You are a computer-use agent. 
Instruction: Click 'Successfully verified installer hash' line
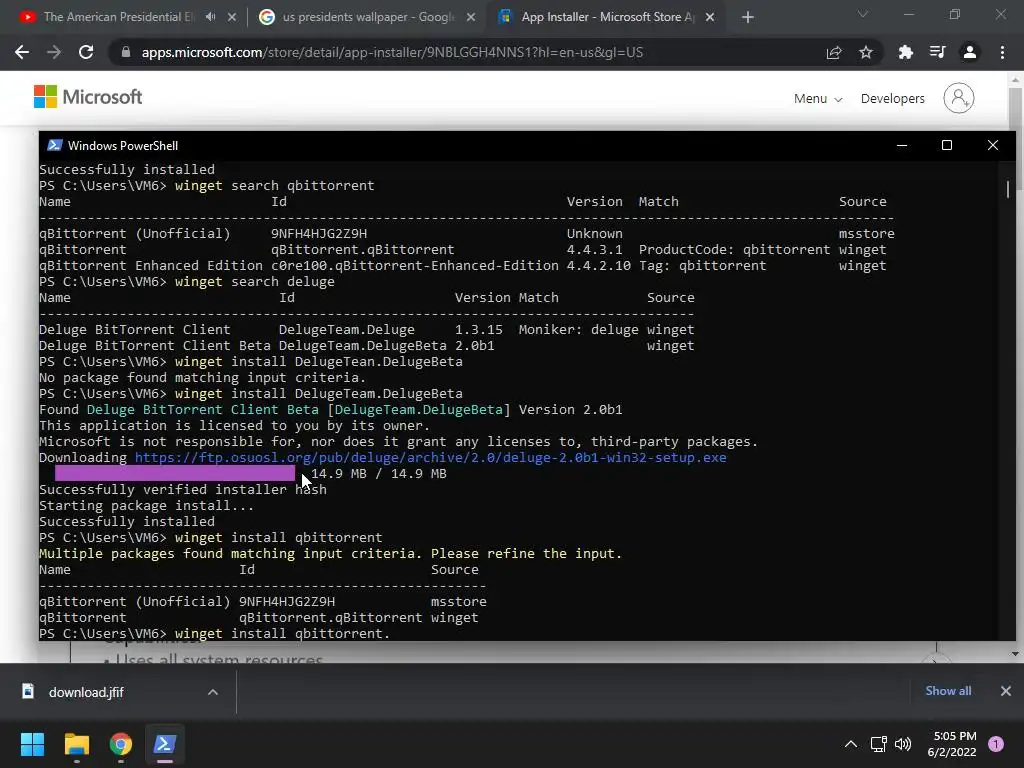[x=183, y=490]
